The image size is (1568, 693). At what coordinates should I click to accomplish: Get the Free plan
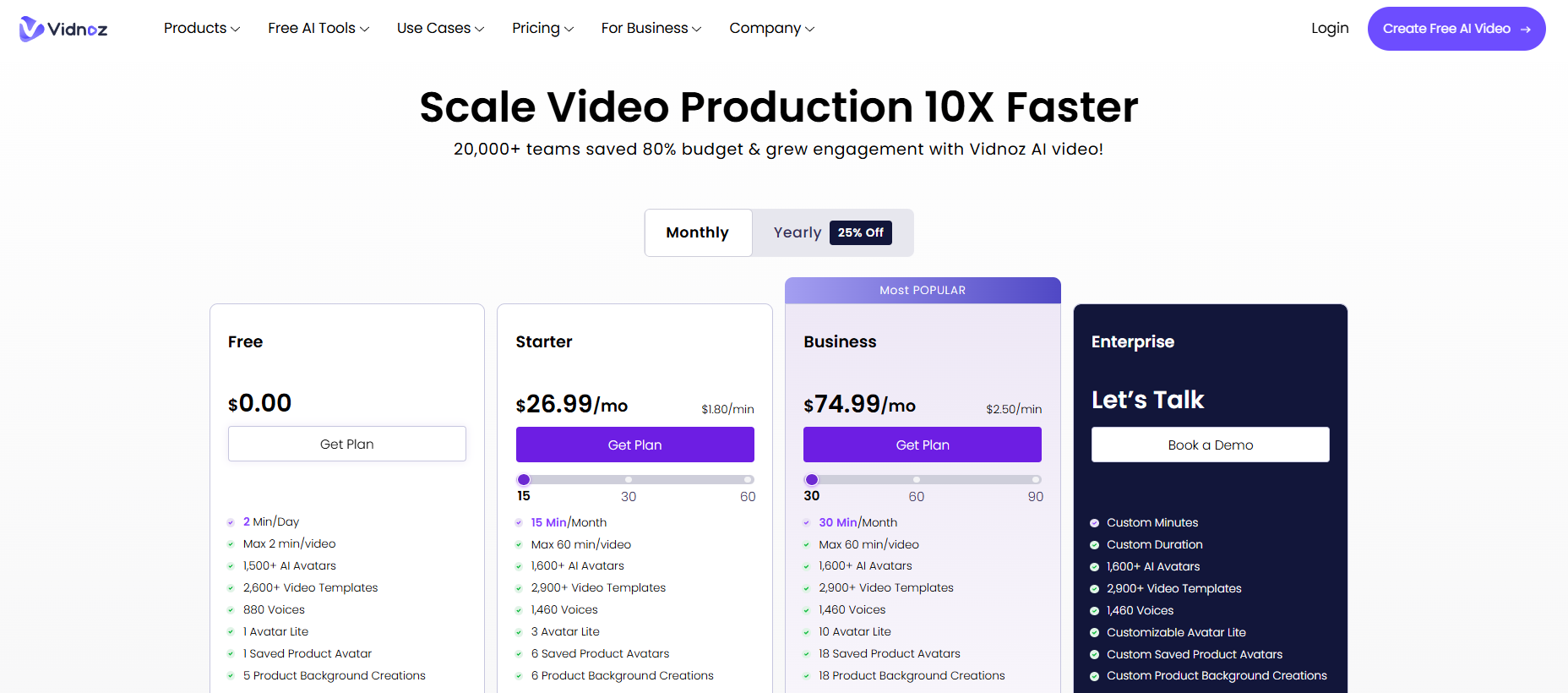pyautogui.click(x=347, y=444)
